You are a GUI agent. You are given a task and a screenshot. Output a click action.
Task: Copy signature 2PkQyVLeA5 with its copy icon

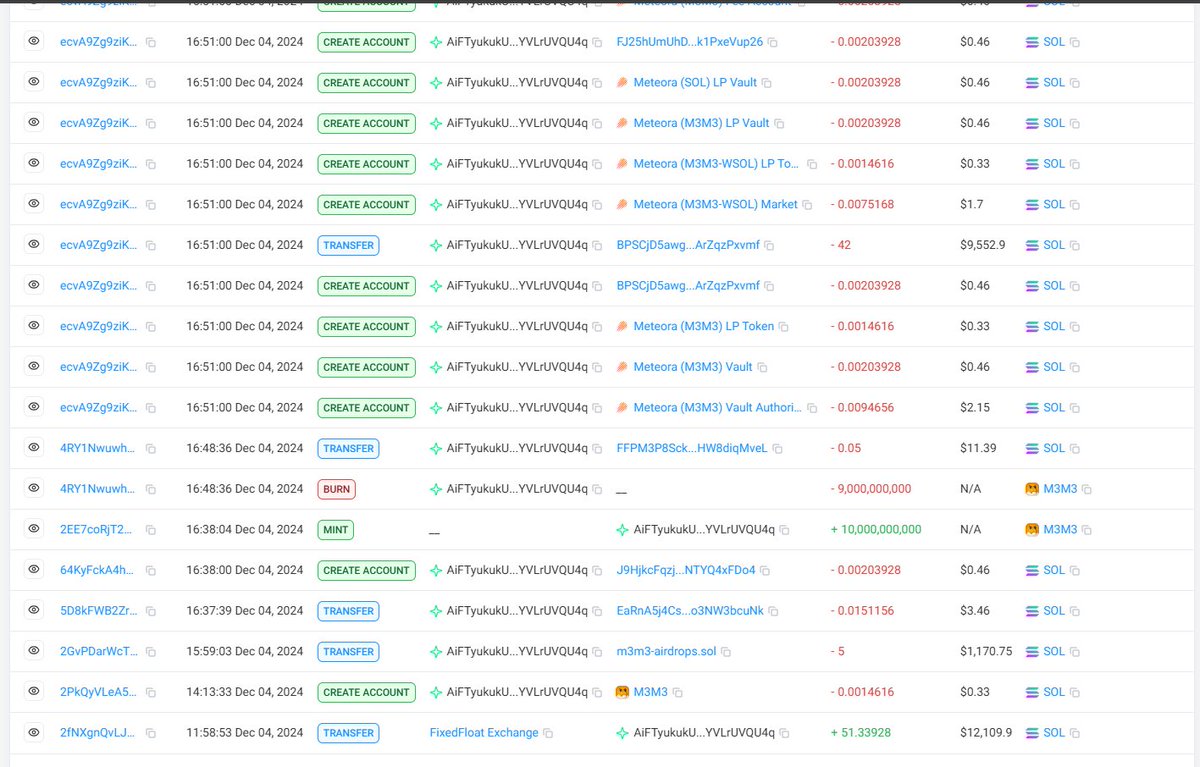point(150,693)
